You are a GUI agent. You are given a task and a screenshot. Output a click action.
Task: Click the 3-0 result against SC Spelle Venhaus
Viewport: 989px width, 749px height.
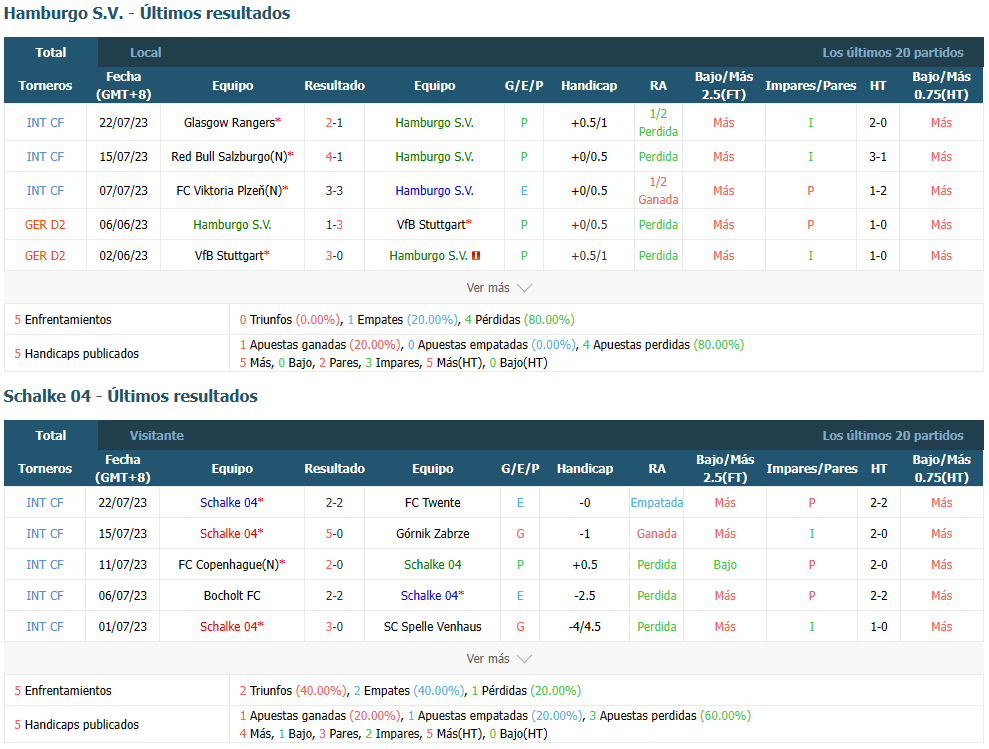pyautogui.click(x=334, y=627)
